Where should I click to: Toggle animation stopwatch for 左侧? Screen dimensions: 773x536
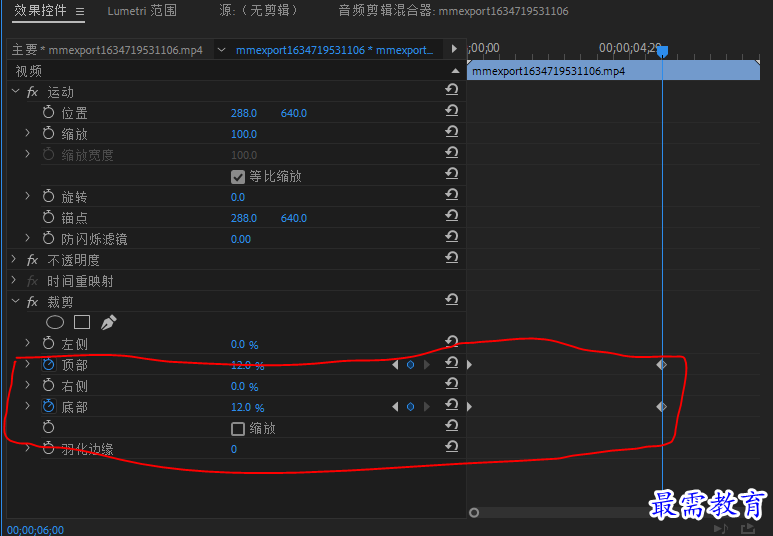tap(48, 343)
